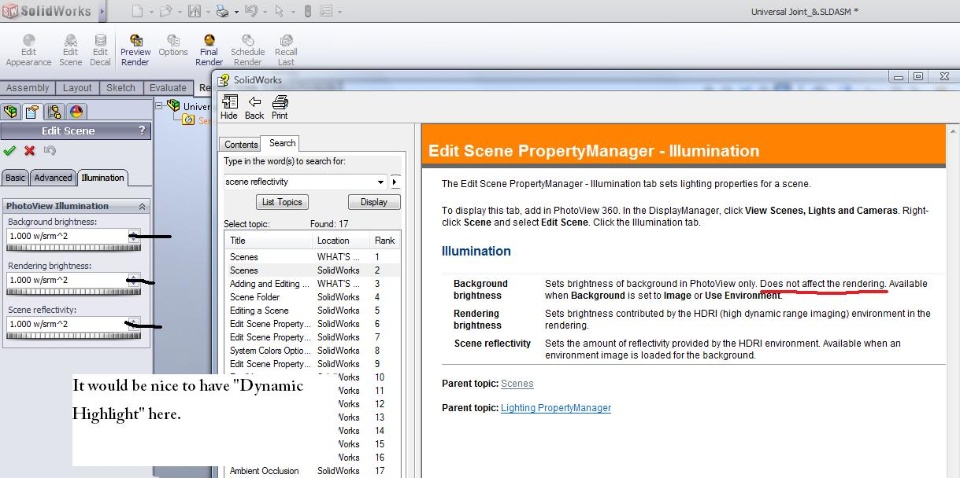This screenshot has width=960, height=478.
Task: Sort help results by Title column
Action: (269, 241)
